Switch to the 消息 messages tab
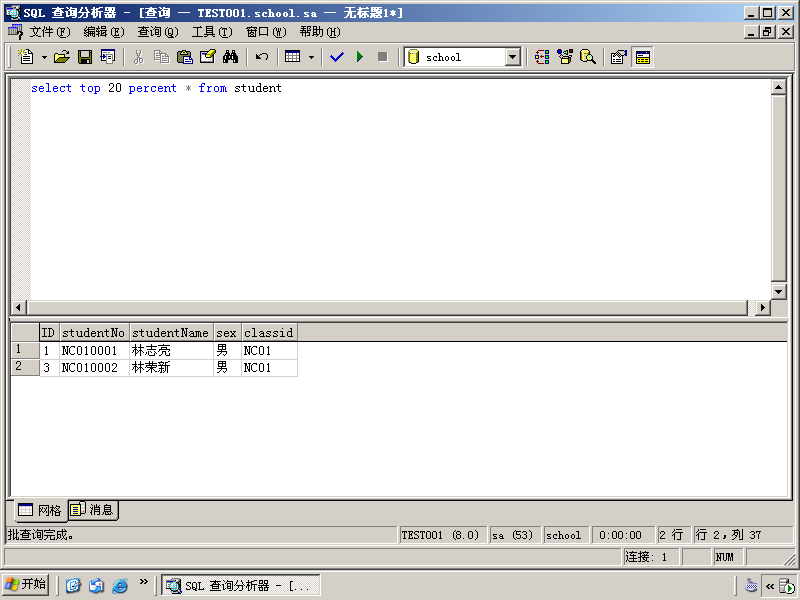The image size is (800, 600). 93,510
